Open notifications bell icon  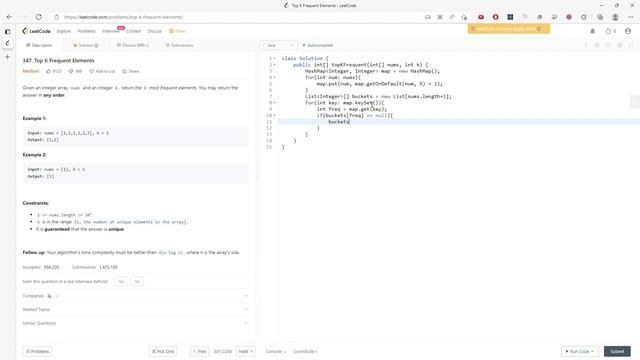[x=593, y=31]
